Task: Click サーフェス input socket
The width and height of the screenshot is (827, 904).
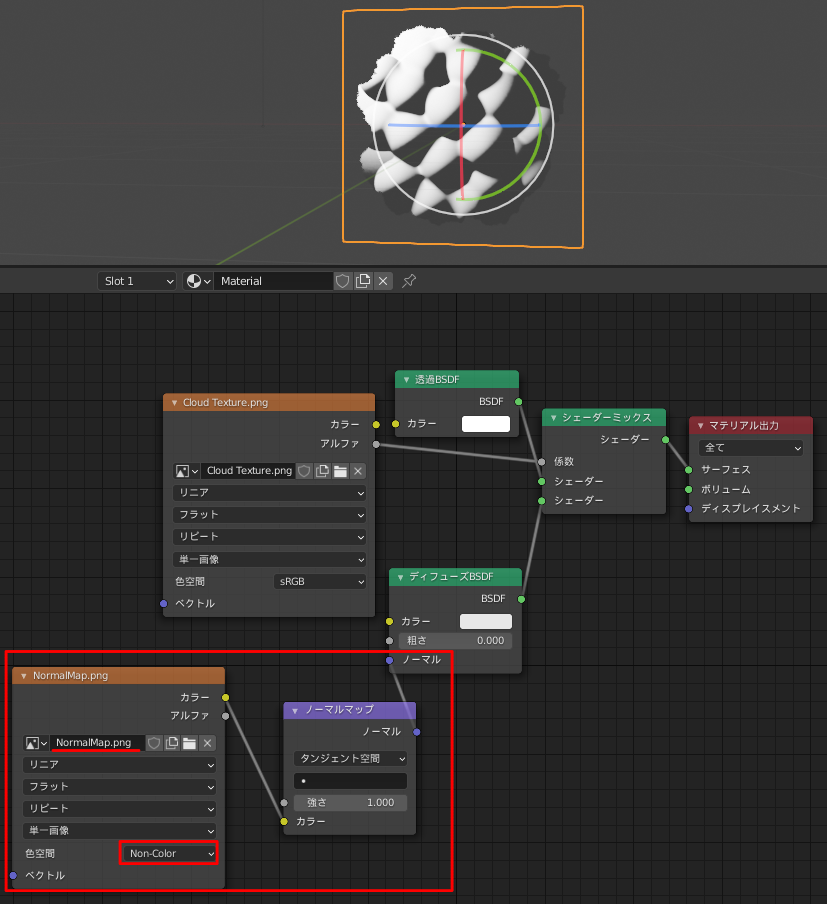Action: 689,470
